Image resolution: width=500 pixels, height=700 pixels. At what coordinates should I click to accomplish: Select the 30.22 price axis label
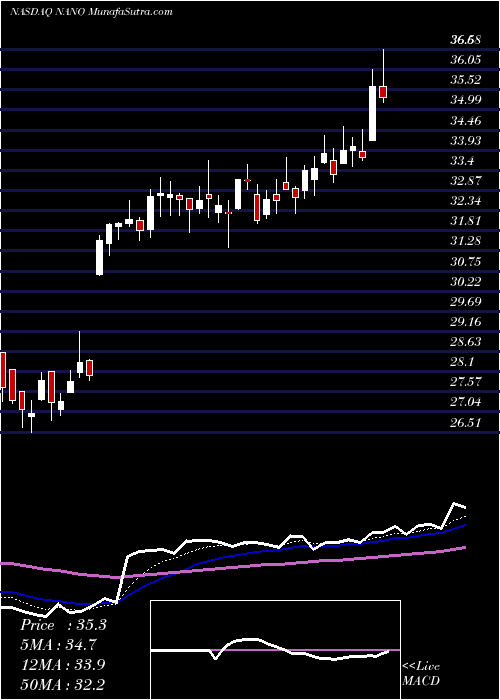(465, 282)
